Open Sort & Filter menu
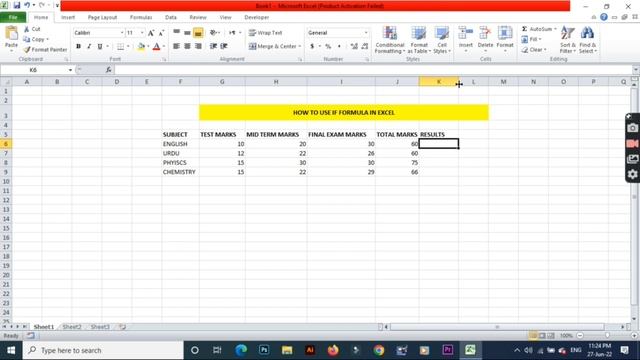Image resolution: width=640 pixels, height=360 pixels. [x=567, y=40]
